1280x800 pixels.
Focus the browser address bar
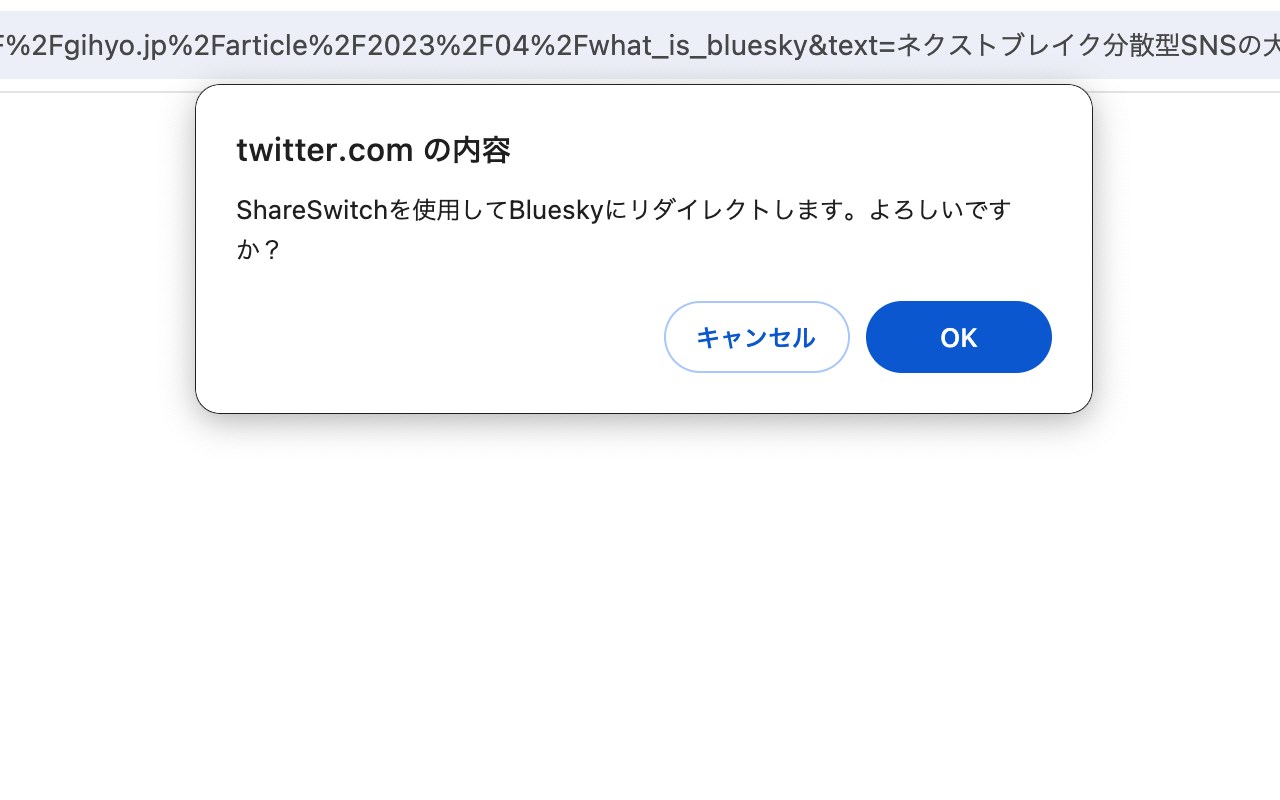tap(640, 46)
